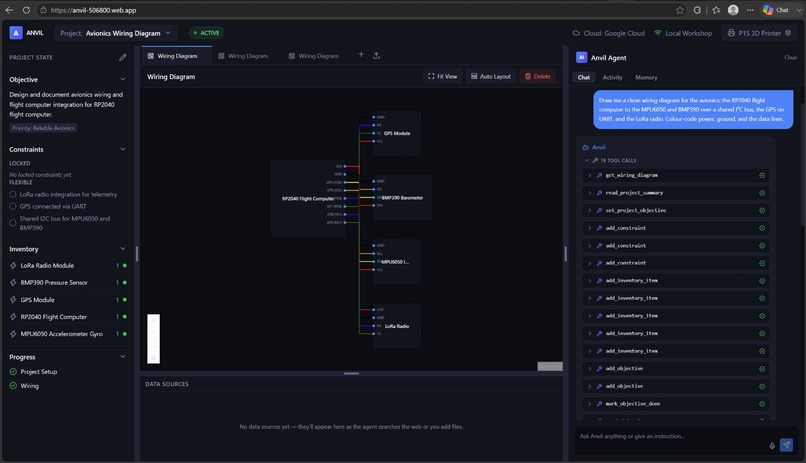Expand the set_project_objective tool call
The height and width of the screenshot is (463, 806).
click(590, 210)
